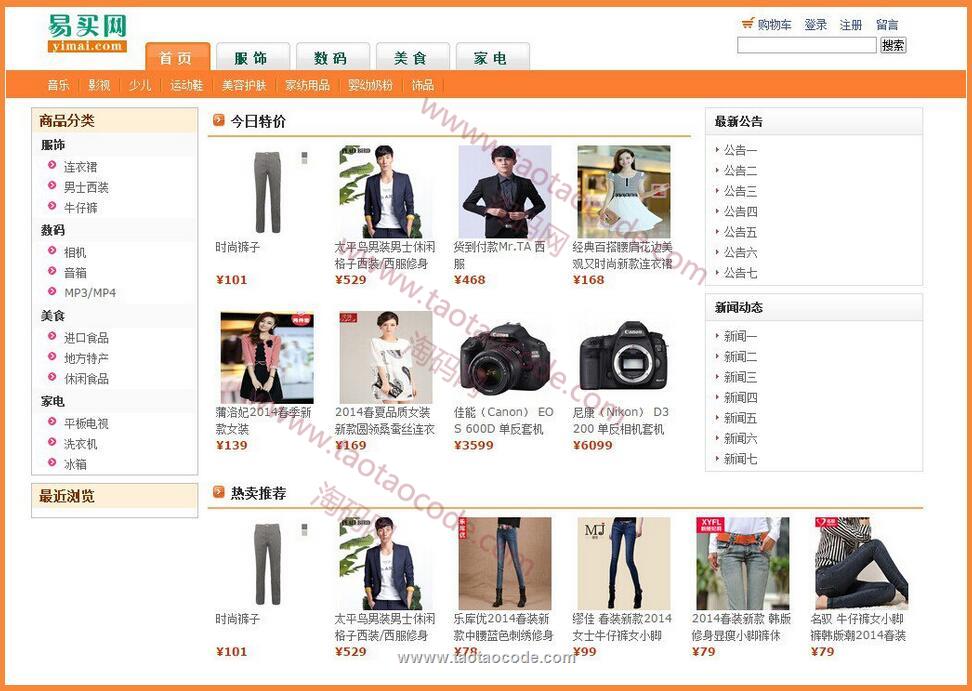972x691 pixels.
Task: Click the 注册 register link
Action: coord(850,25)
